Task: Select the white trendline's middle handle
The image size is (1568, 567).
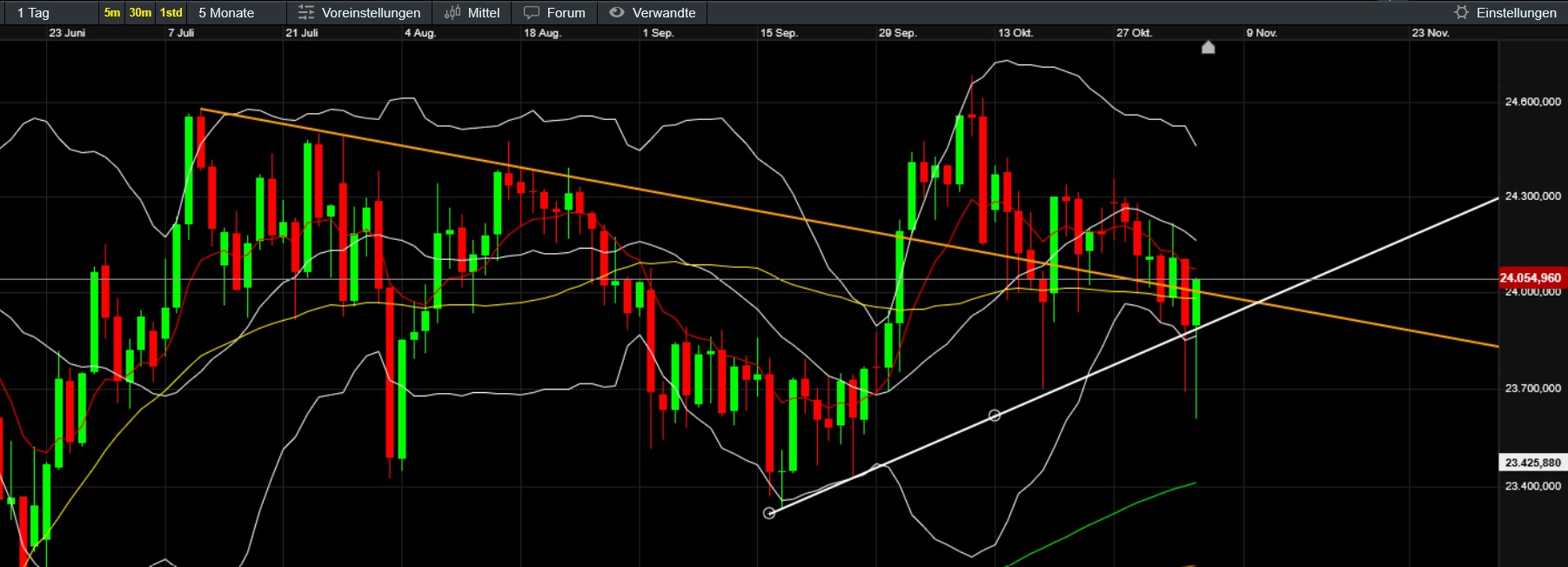Action: coord(995,416)
